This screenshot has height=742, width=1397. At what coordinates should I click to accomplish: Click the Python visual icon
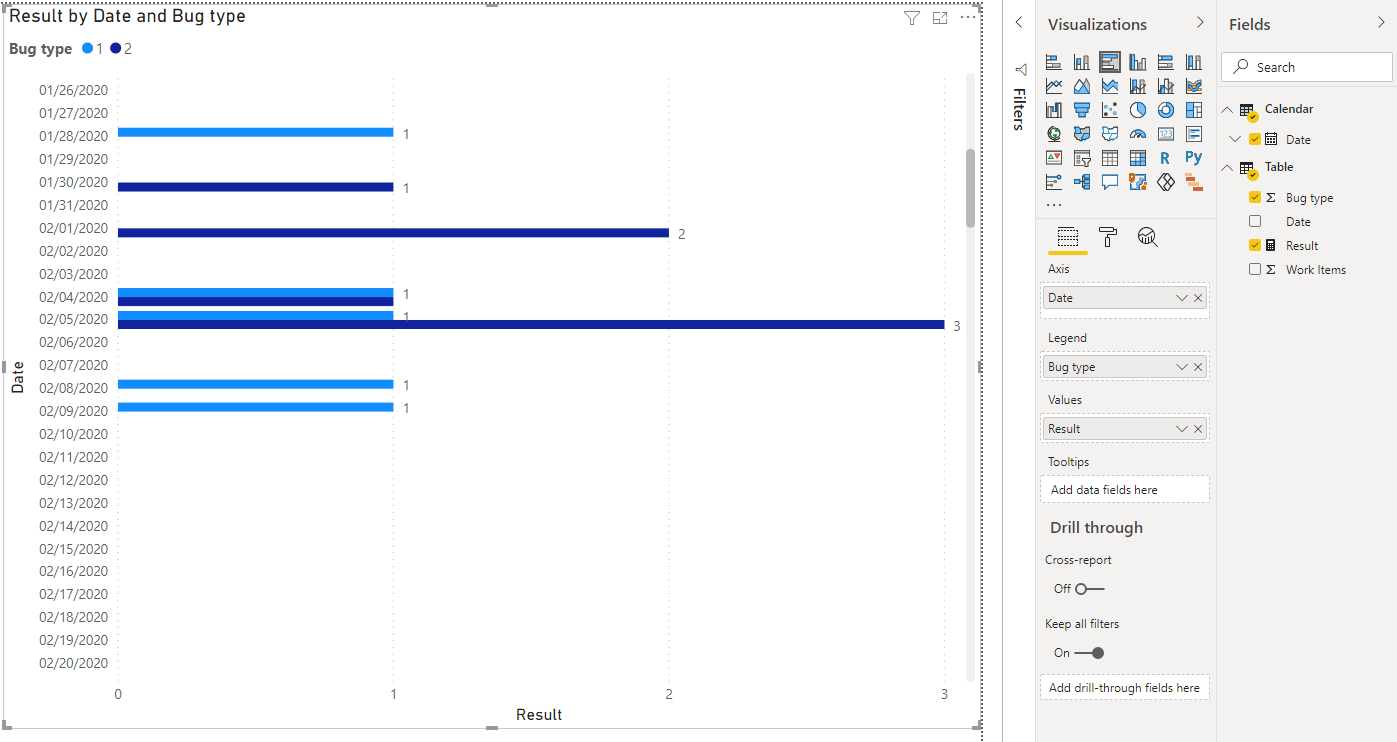click(1194, 158)
